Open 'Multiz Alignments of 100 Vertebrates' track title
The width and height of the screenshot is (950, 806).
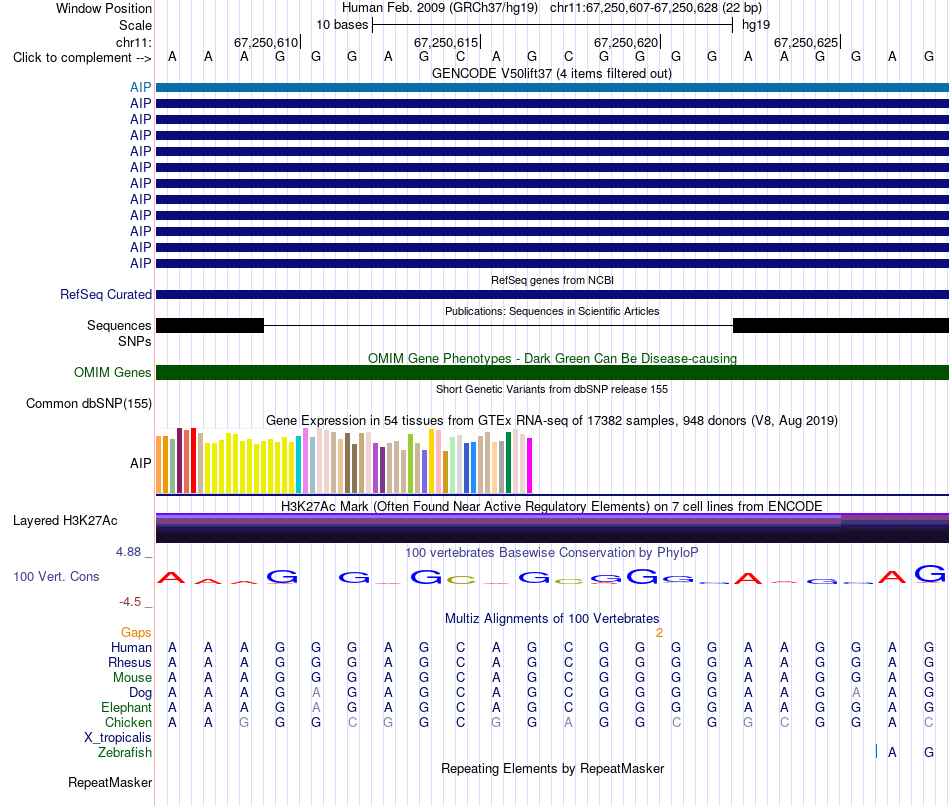coord(552,619)
